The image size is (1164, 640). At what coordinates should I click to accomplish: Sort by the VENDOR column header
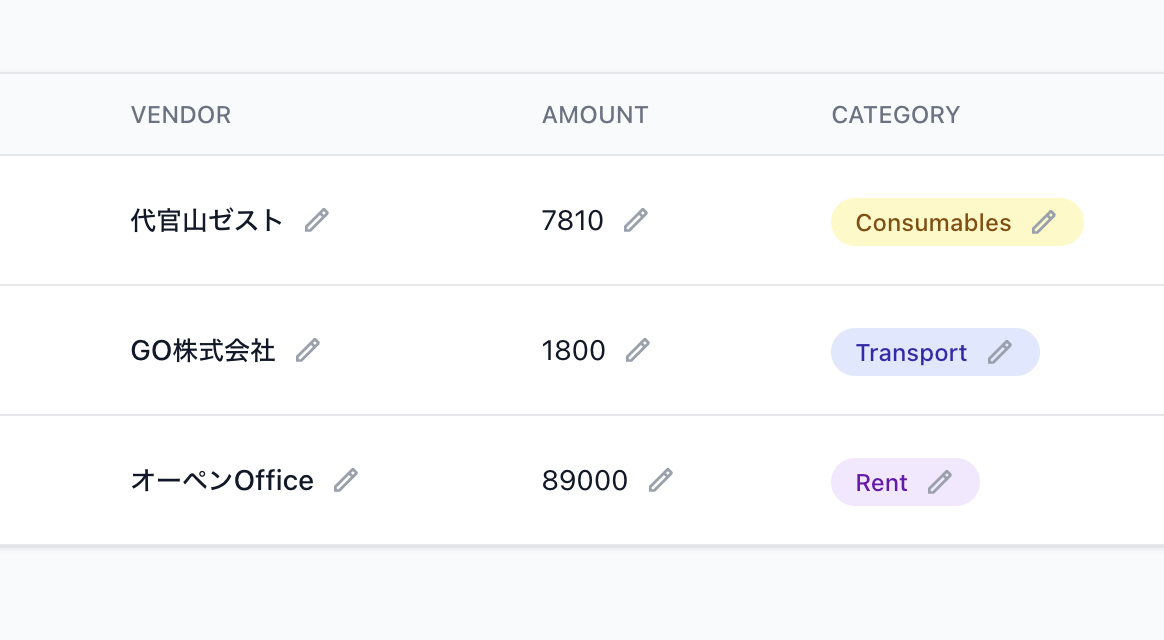pyautogui.click(x=181, y=115)
